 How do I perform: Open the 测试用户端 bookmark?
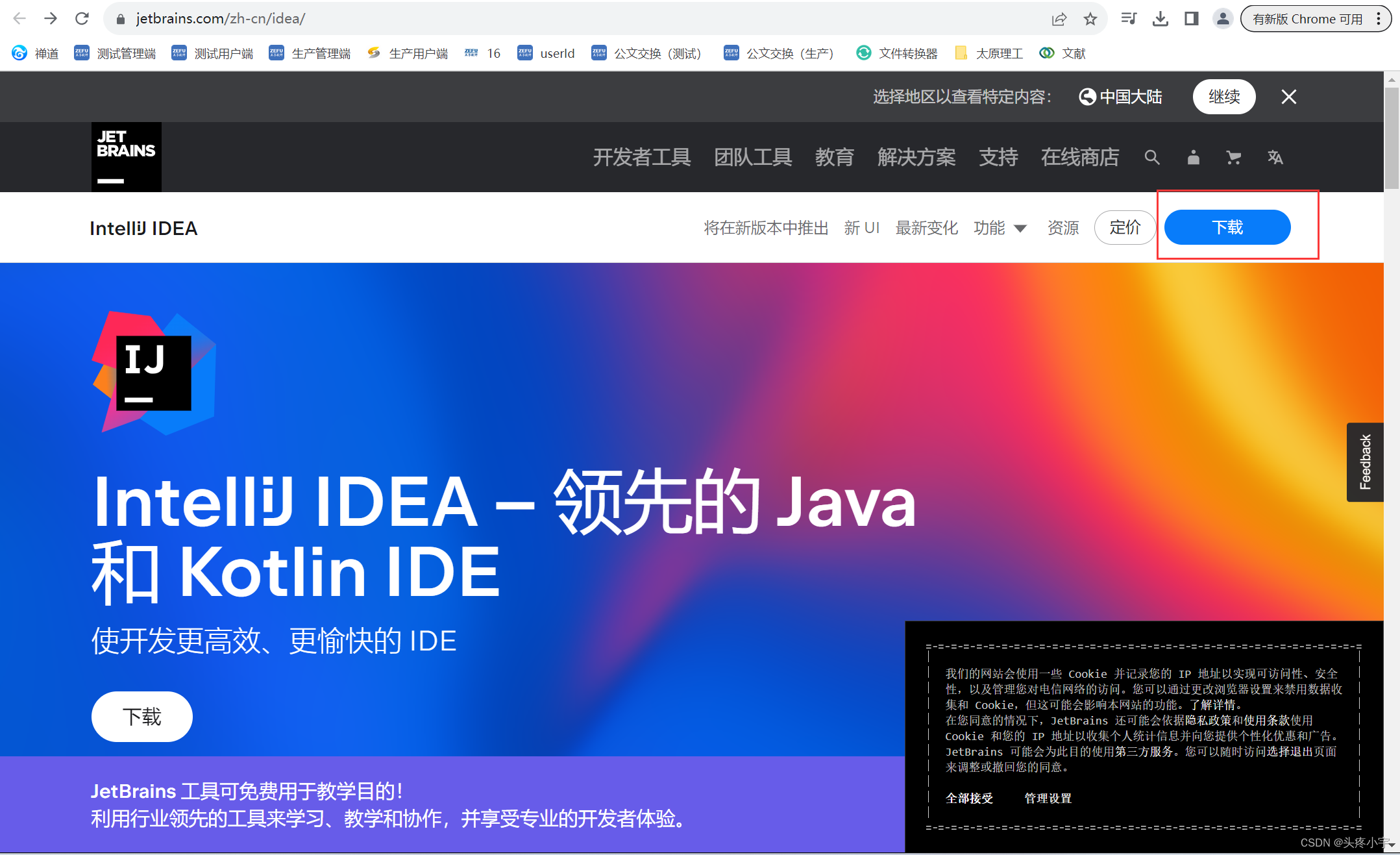[212, 53]
